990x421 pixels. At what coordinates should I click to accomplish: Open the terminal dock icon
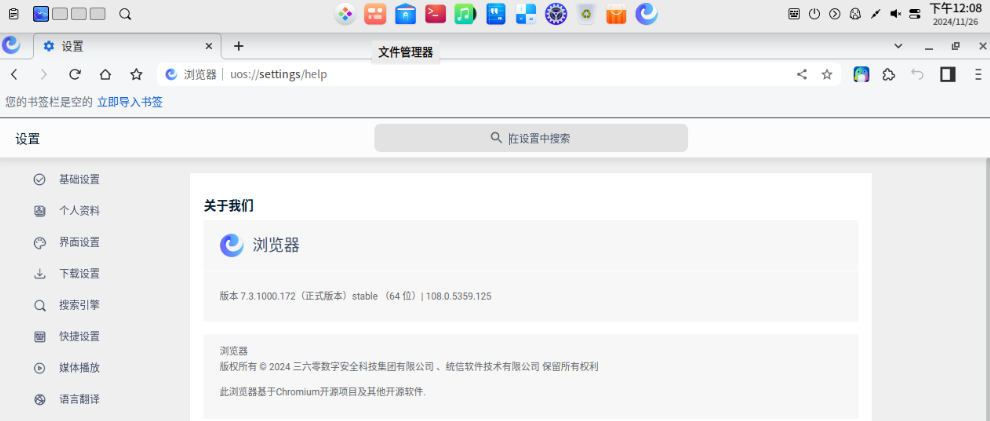pos(436,14)
